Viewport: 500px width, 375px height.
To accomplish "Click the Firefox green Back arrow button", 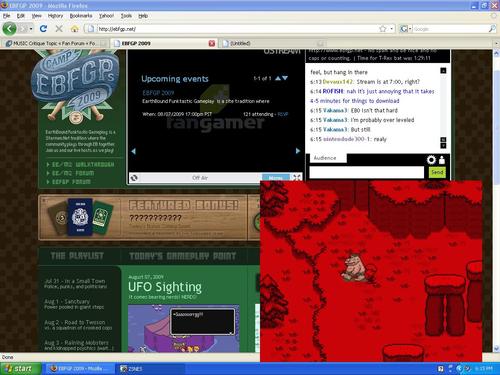I will coord(9,29).
